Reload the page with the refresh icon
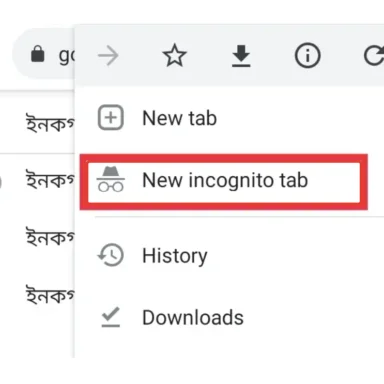Viewport: 384px width, 384px height. click(x=374, y=56)
